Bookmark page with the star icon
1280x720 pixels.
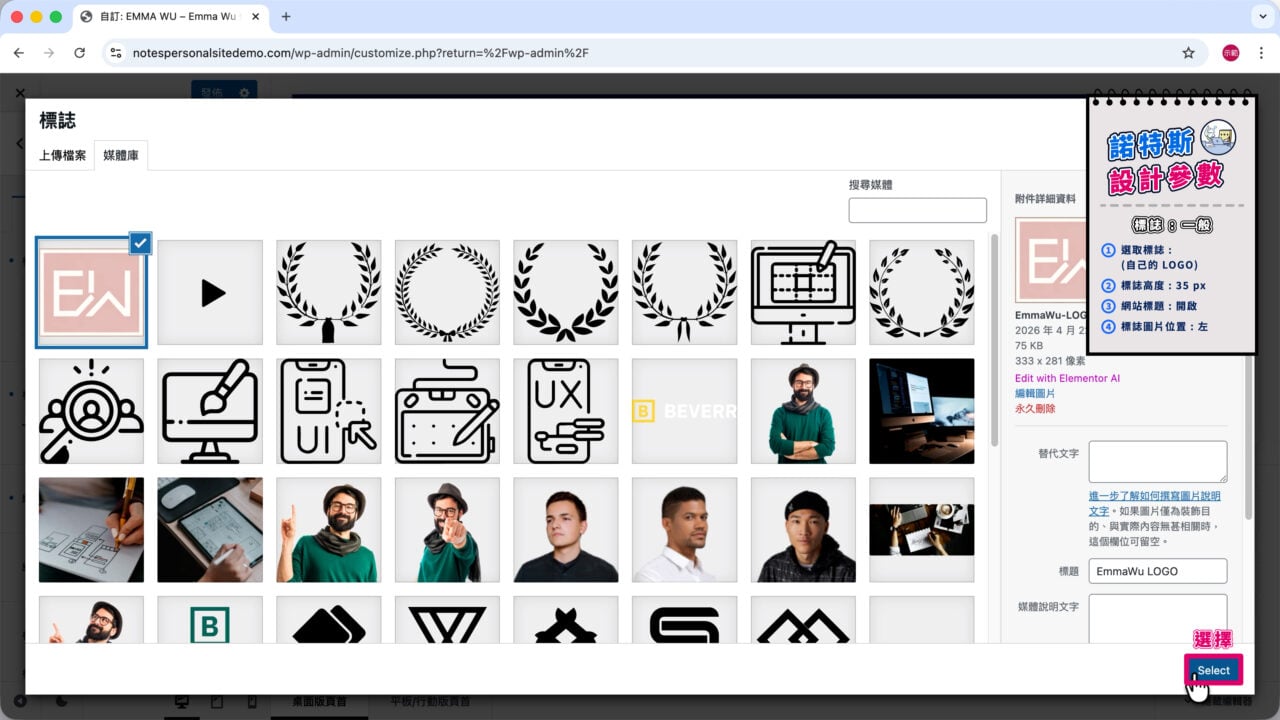click(x=1188, y=53)
